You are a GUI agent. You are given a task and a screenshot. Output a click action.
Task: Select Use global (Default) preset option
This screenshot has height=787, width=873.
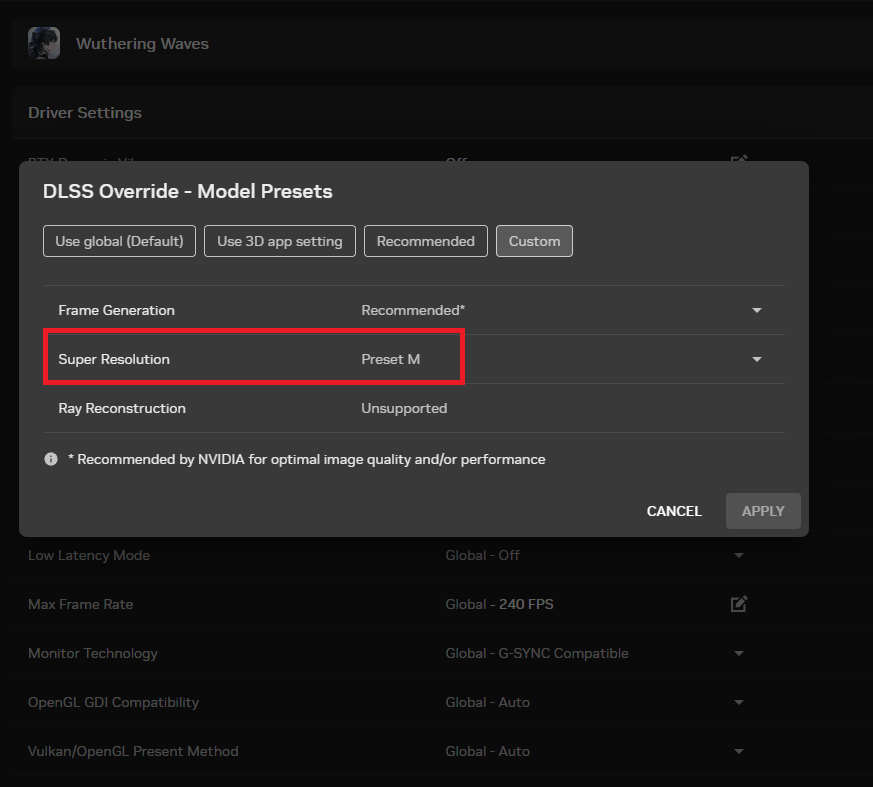click(x=119, y=241)
